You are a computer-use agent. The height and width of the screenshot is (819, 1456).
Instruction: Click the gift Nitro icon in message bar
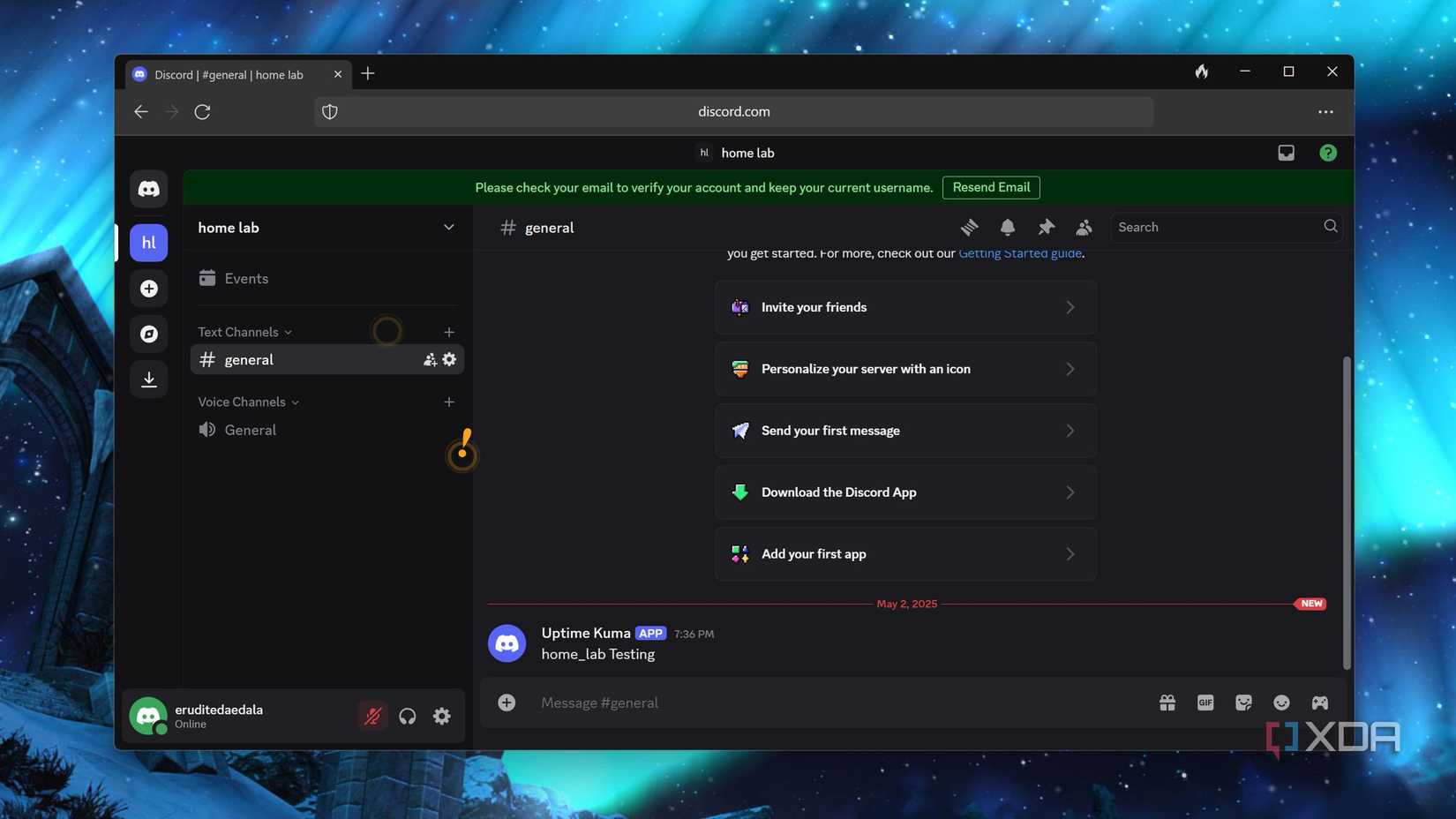[1167, 703]
